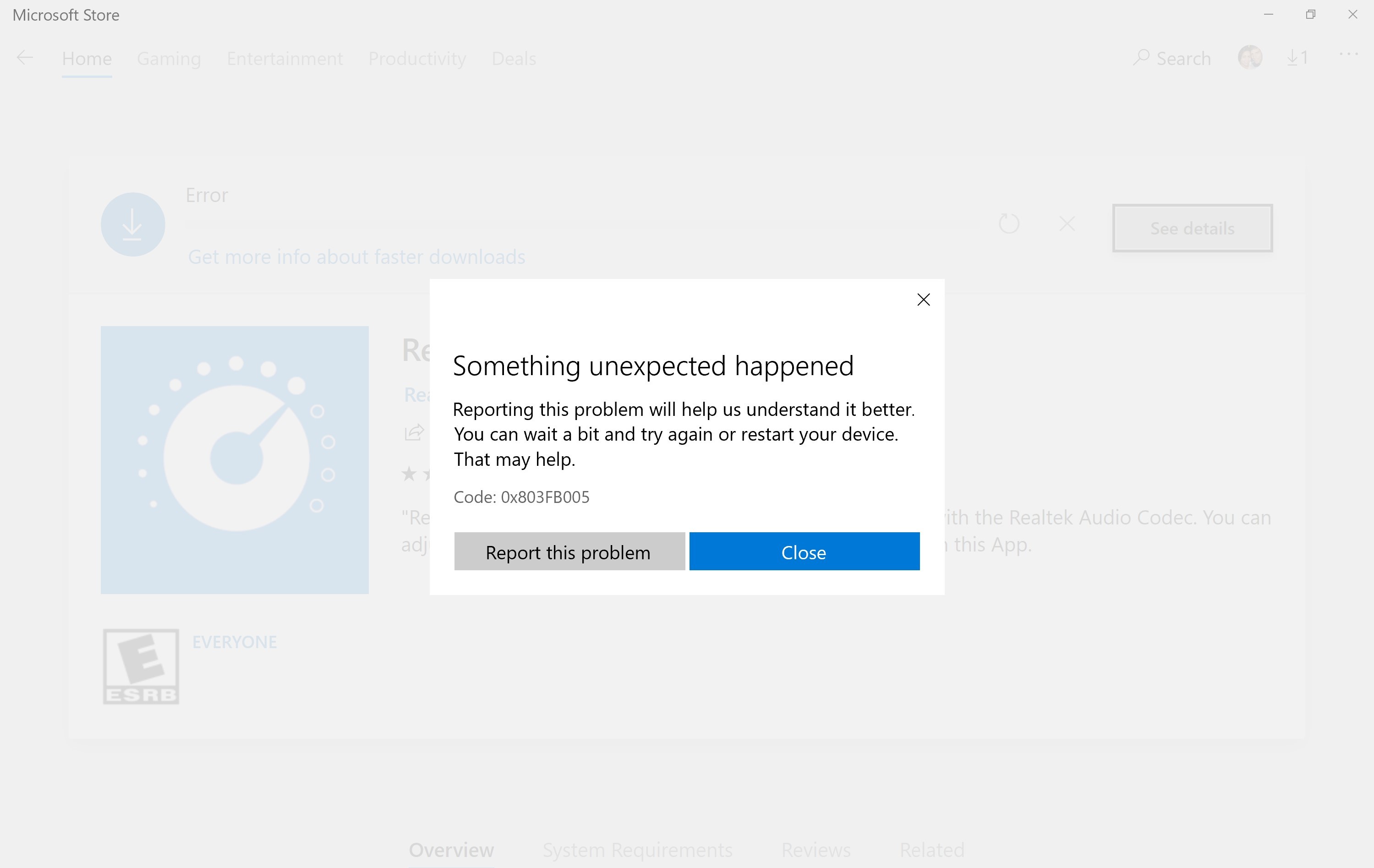Open the user account profile picture

coord(1249,58)
